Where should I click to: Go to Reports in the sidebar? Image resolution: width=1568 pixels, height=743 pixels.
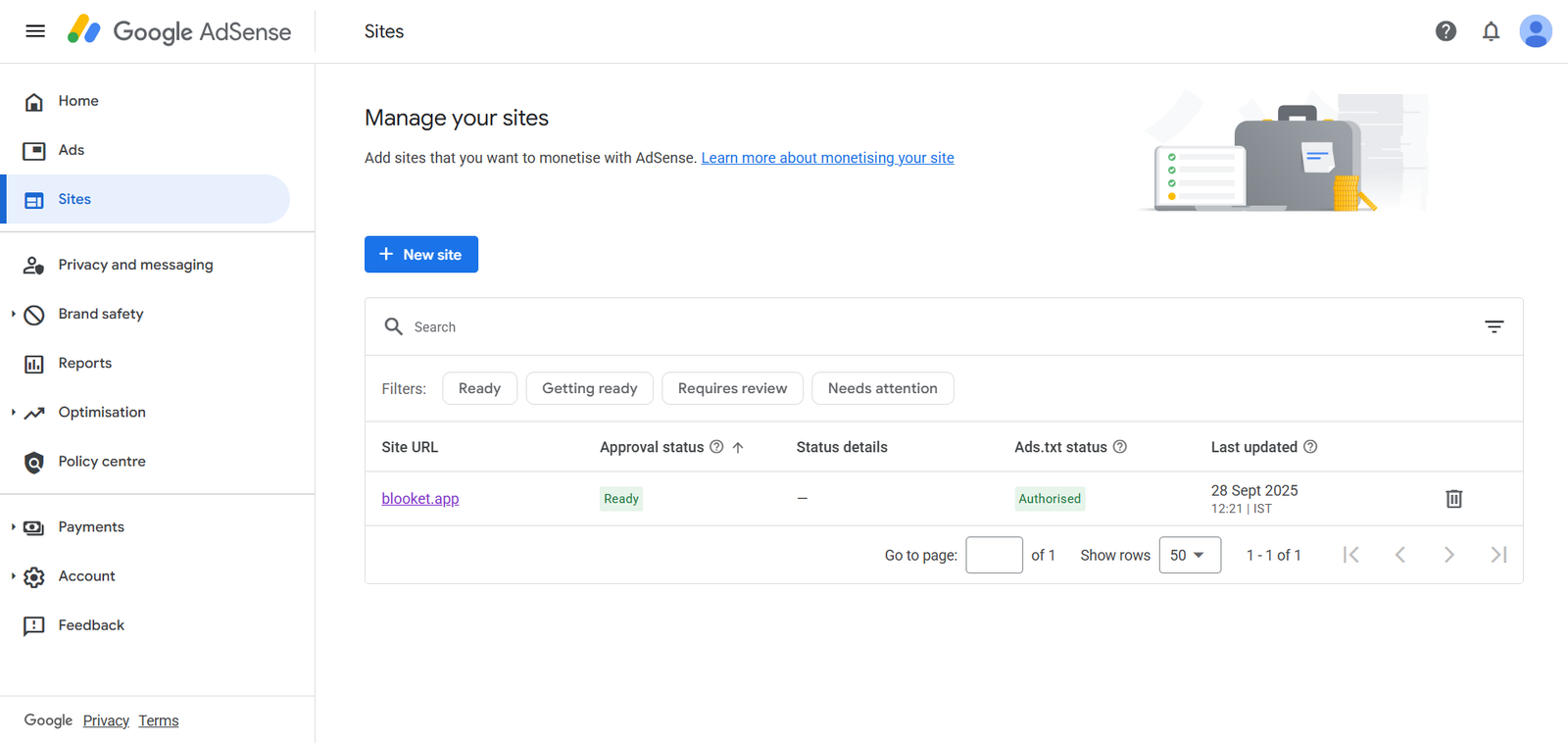(x=84, y=363)
